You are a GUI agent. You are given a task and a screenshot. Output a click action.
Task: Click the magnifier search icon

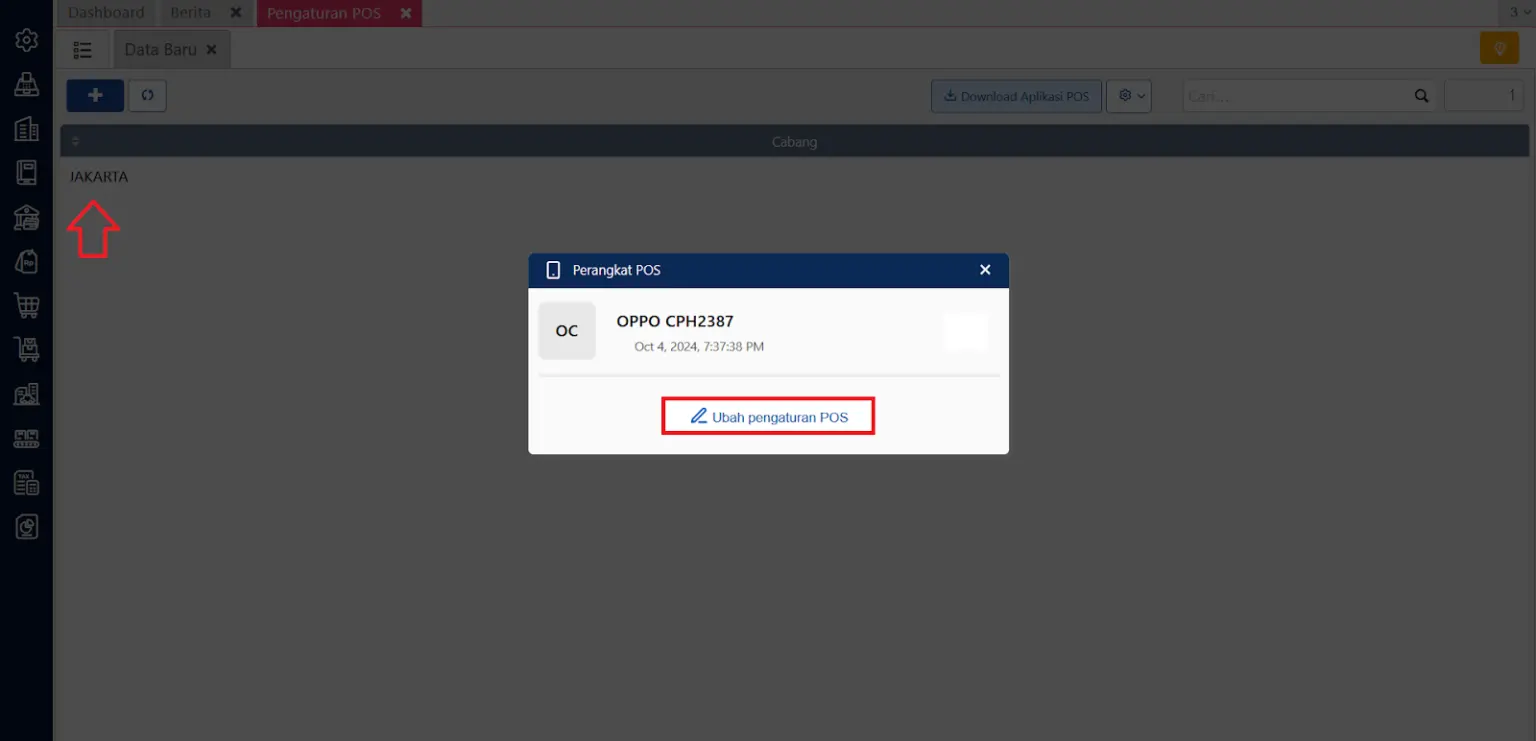point(1421,96)
